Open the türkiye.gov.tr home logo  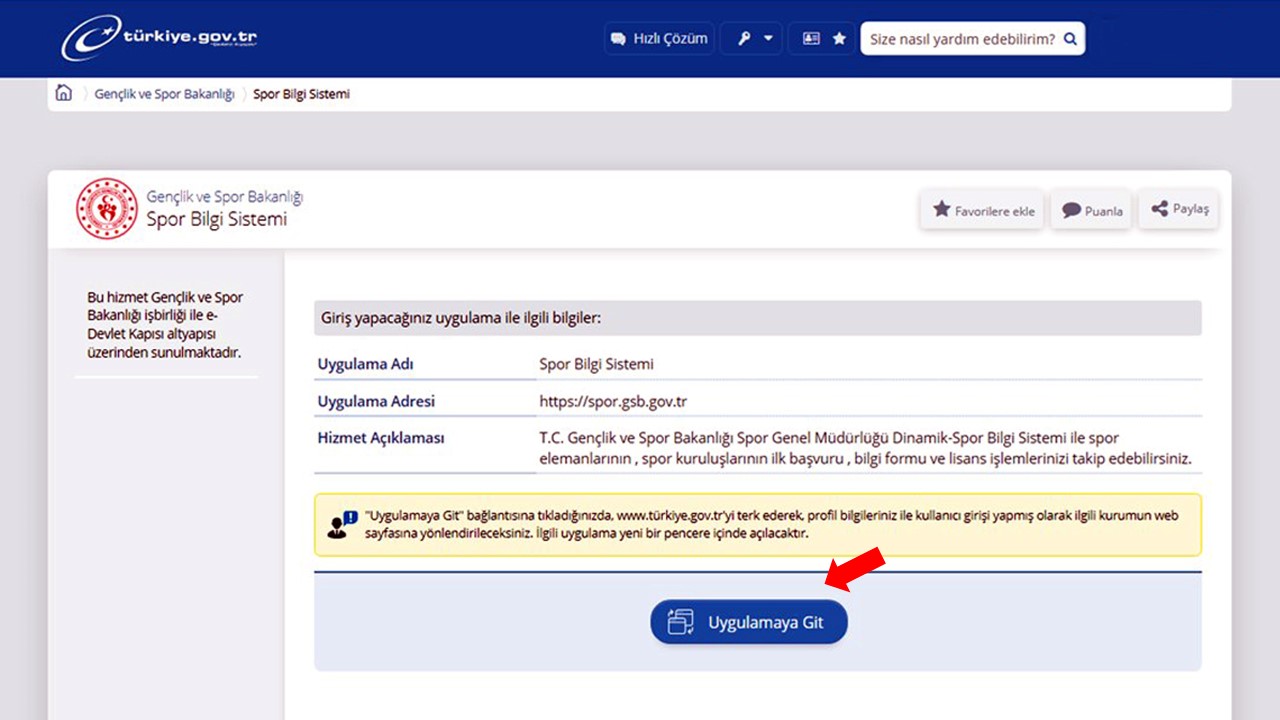pyautogui.click(x=160, y=38)
